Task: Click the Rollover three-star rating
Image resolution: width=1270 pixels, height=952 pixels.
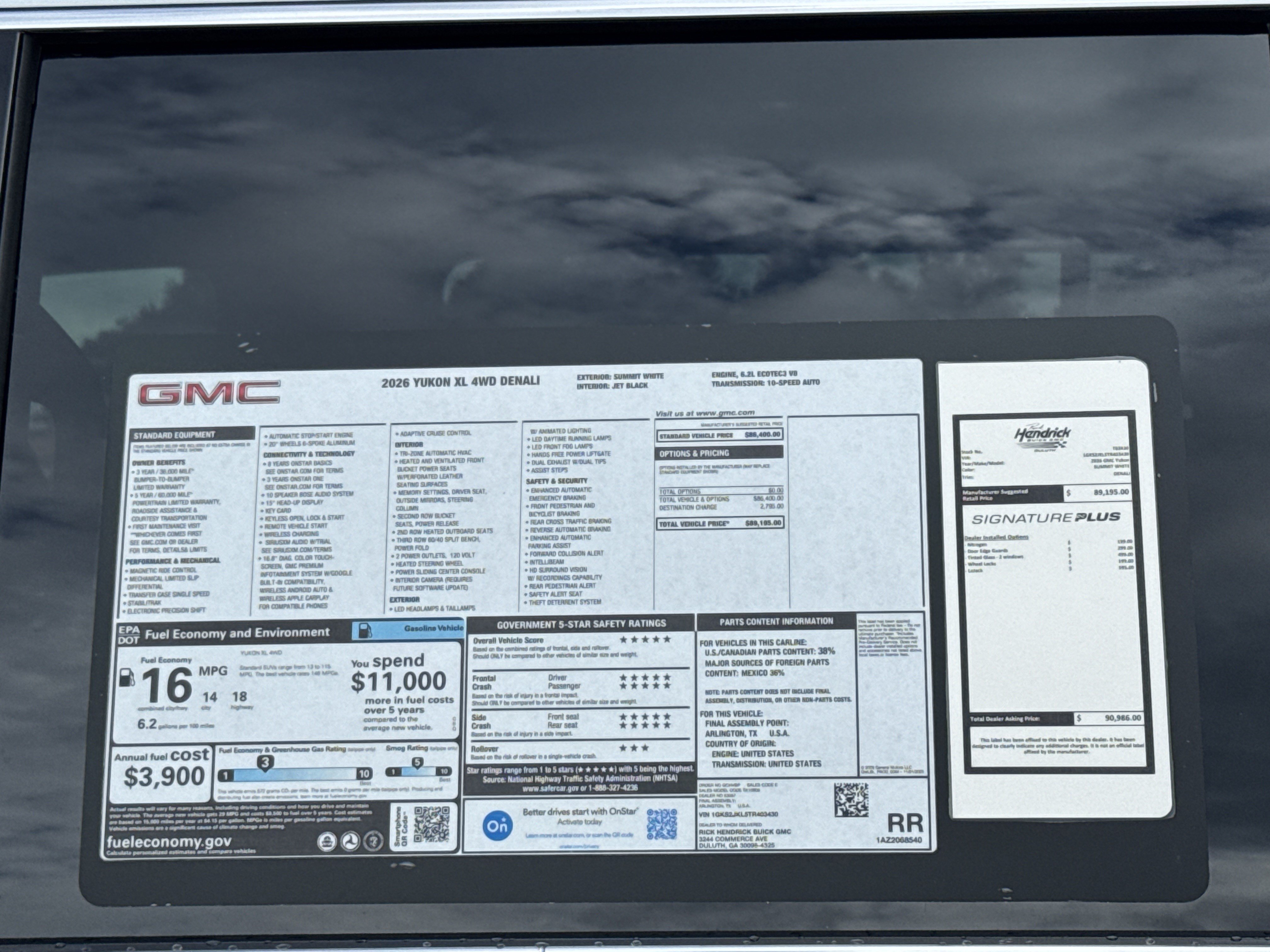Action: [x=634, y=748]
